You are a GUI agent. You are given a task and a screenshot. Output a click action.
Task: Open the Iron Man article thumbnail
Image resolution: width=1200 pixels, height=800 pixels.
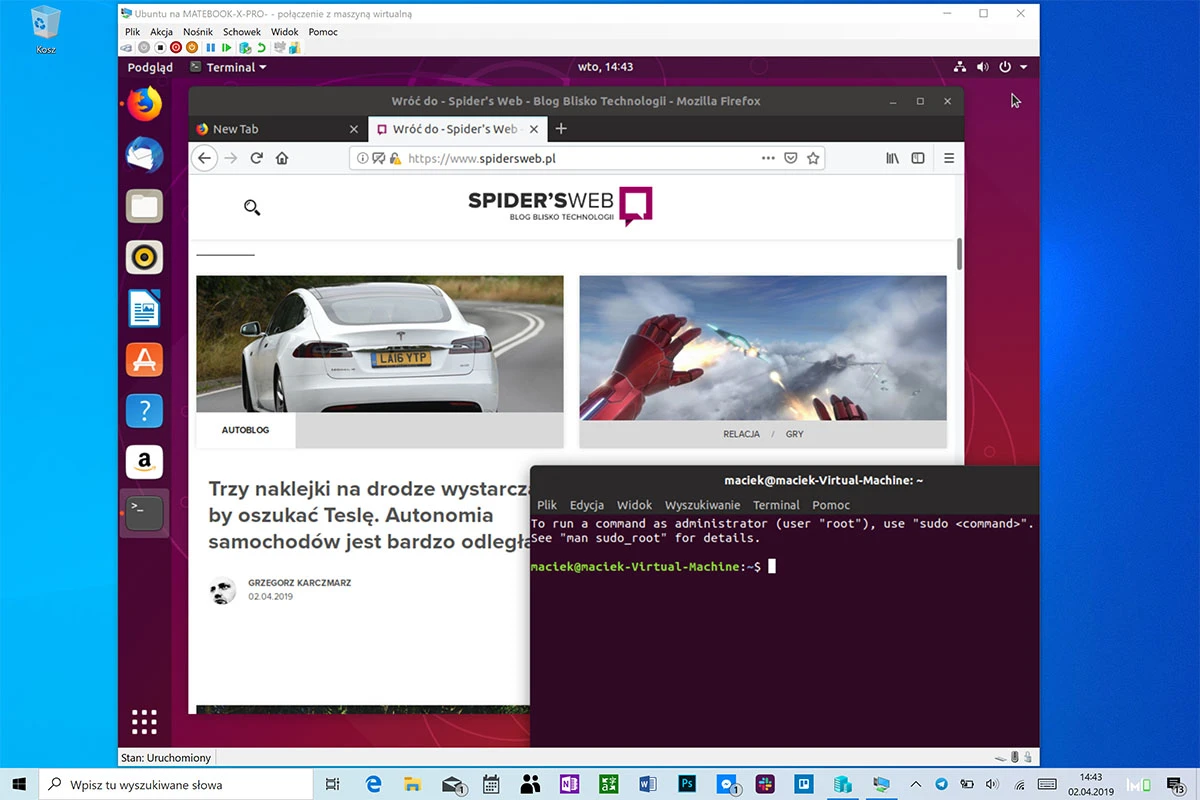(763, 348)
